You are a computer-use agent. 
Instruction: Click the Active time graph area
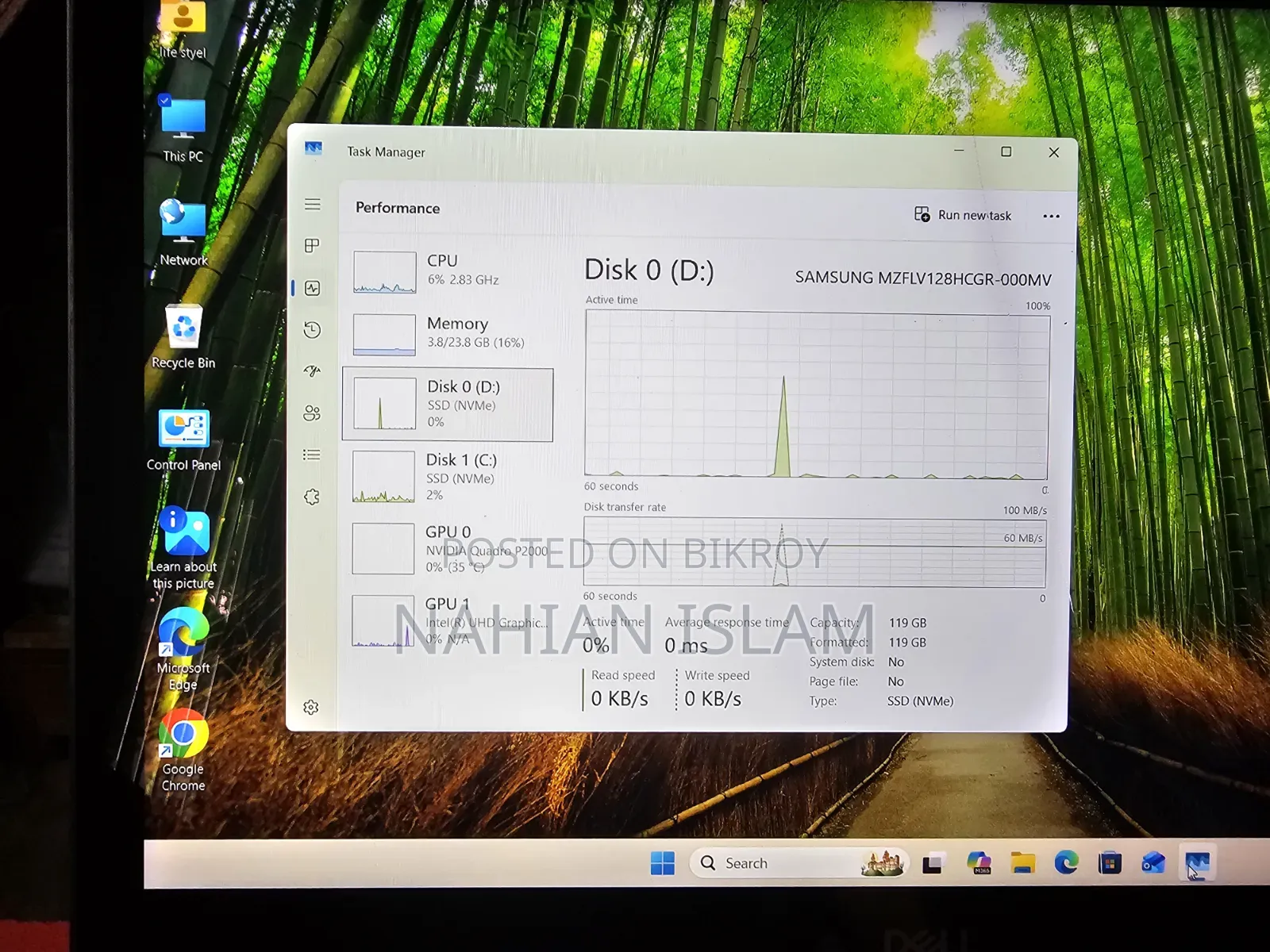[x=817, y=395]
